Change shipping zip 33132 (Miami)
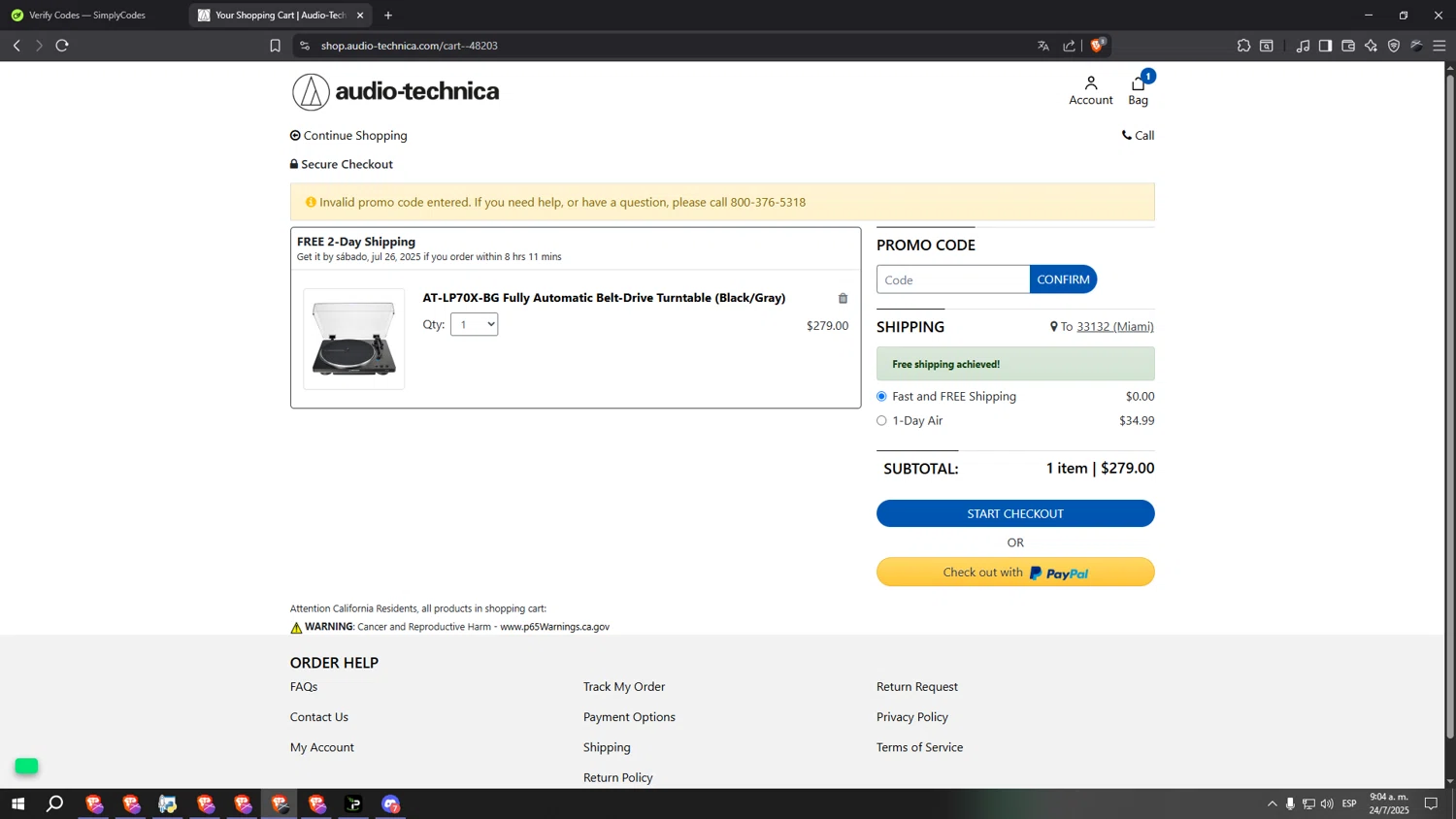Image resolution: width=1456 pixels, height=819 pixels. click(x=1115, y=327)
